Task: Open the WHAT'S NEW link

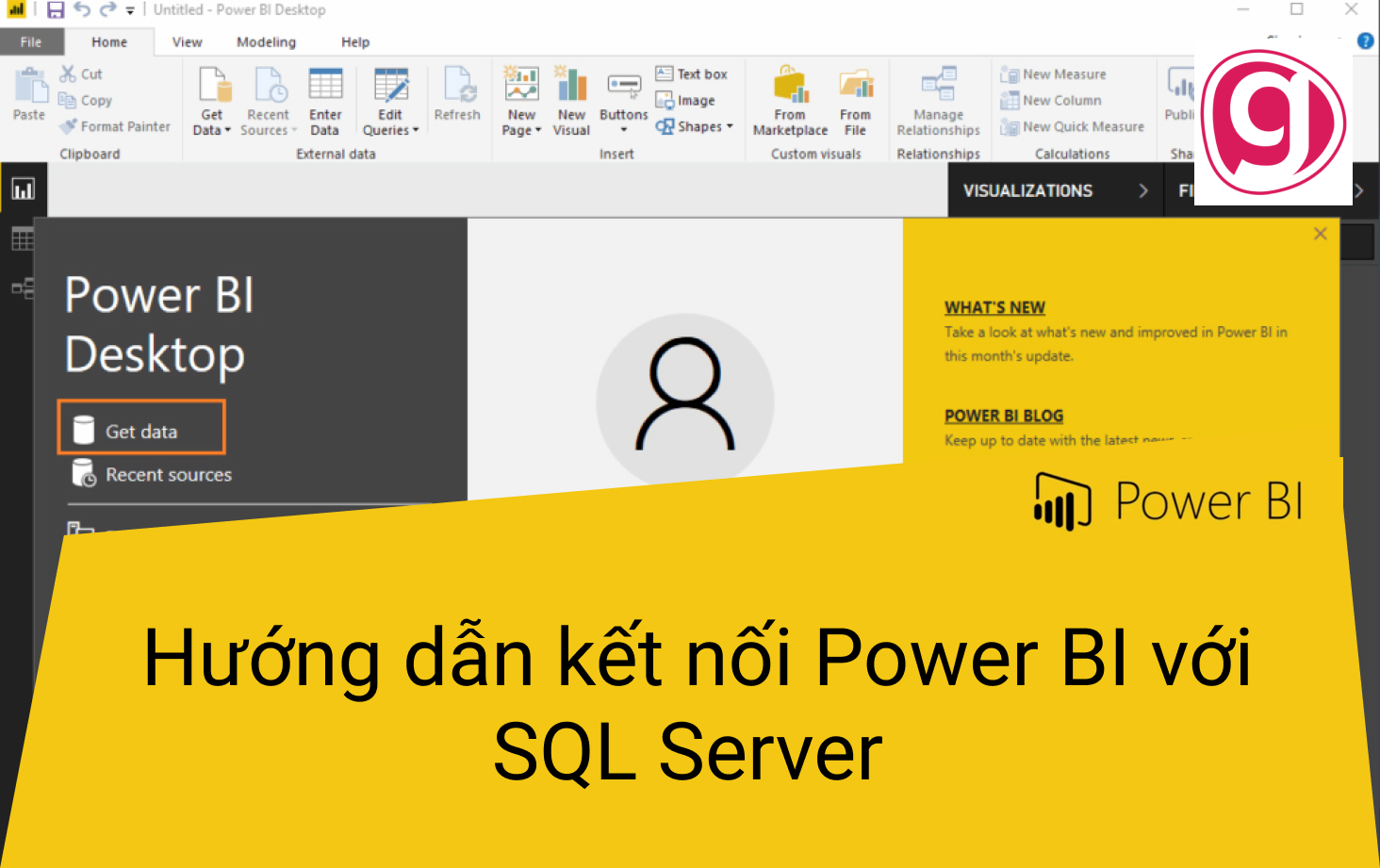Action: click(x=994, y=306)
